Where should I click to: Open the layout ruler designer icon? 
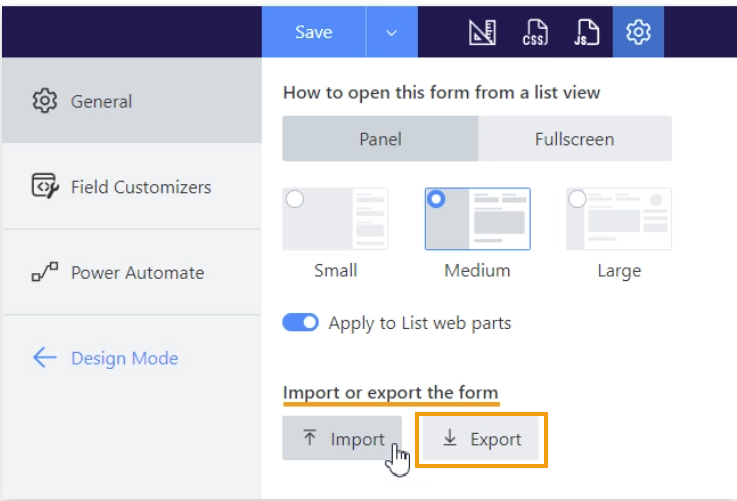[x=482, y=33]
